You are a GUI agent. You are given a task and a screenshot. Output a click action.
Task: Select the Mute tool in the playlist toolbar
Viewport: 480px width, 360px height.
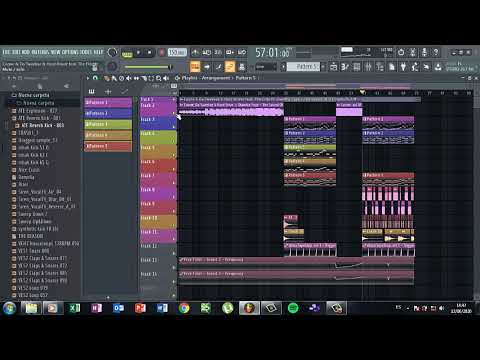click(129, 78)
